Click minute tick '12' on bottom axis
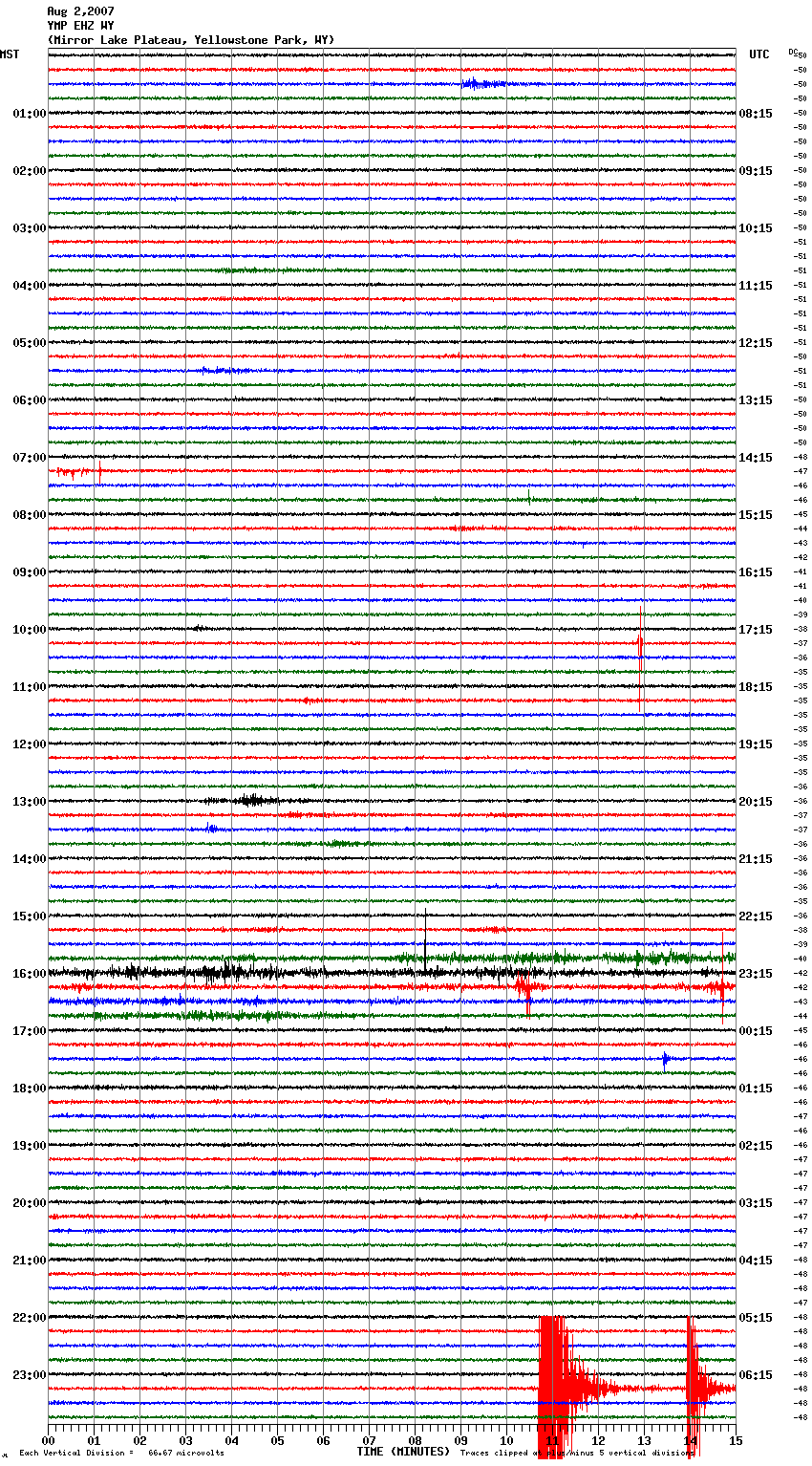The height and width of the screenshot is (1466, 812). pos(598,1440)
